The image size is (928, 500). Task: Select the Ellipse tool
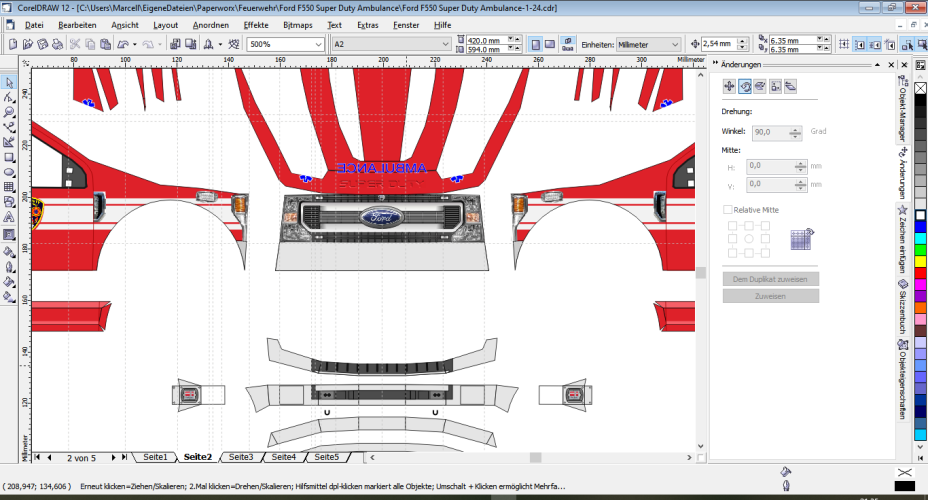click(x=9, y=172)
